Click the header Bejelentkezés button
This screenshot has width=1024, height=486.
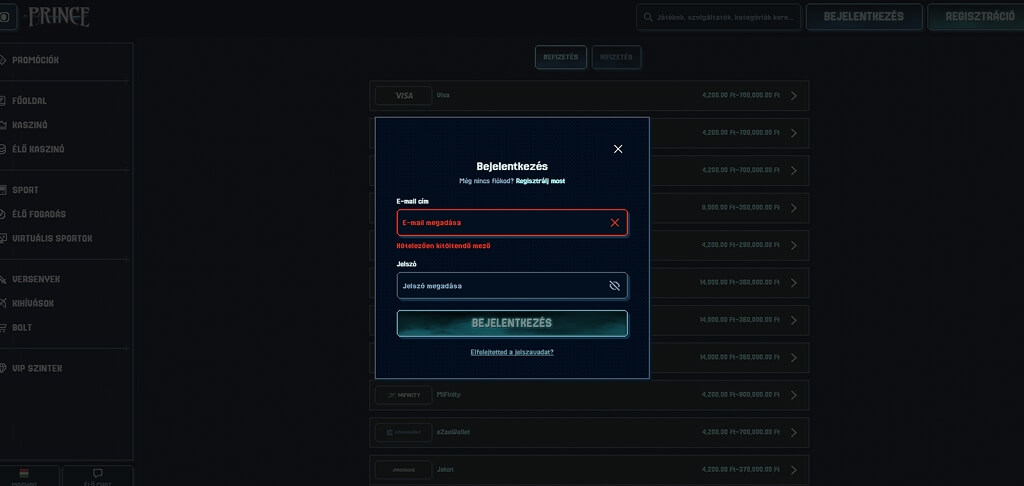[x=864, y=17]
